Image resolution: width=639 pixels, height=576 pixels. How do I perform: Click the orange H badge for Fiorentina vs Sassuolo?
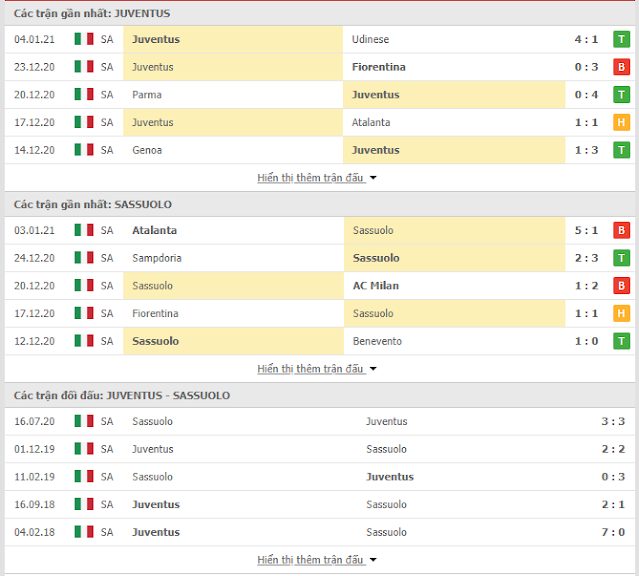(x=621, y=314)
